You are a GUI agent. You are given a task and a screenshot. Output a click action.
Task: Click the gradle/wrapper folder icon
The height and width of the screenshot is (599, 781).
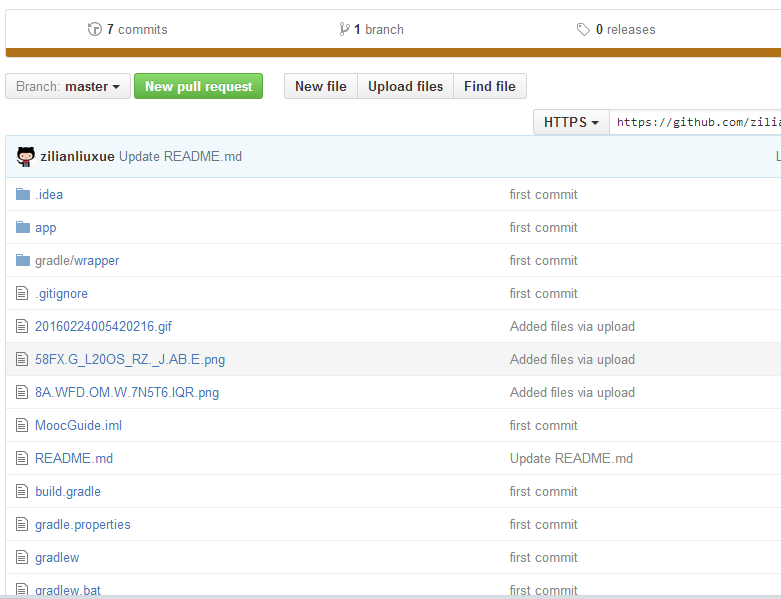click(x=23, y=260)
